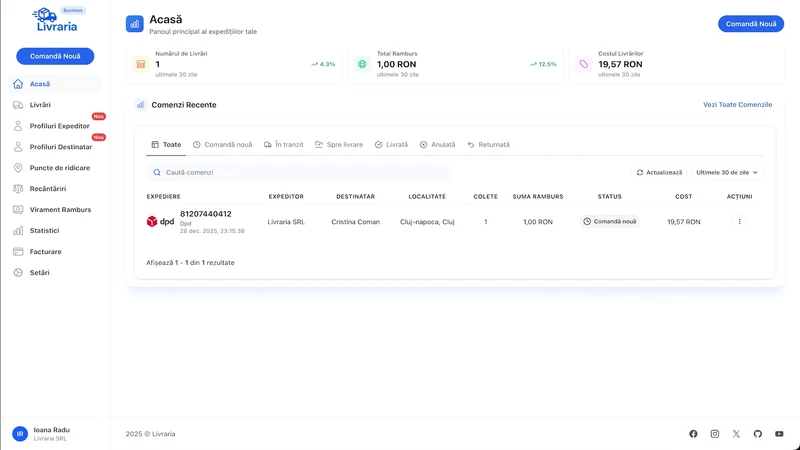Image resolution: width=800 pixels, height=450 pixels.
Task: Click the IR user avatar
Action: pyautogui.click(x=20, y=434)
